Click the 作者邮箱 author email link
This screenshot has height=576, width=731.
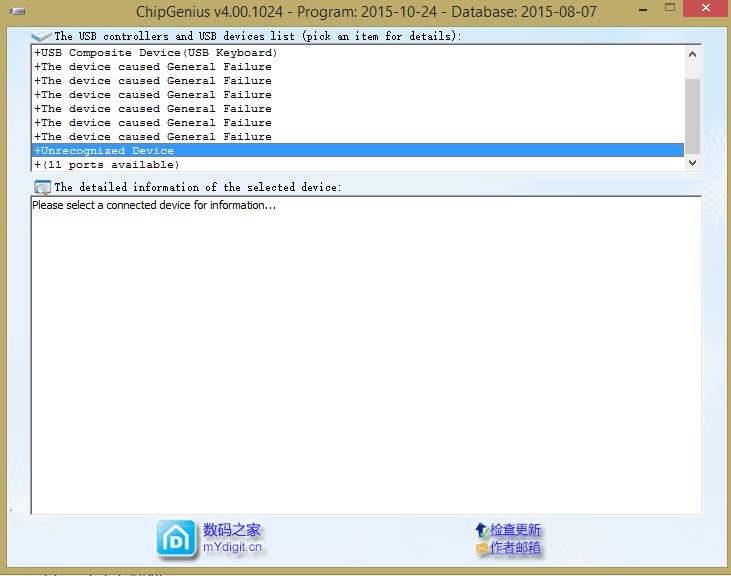coord(515,548)
